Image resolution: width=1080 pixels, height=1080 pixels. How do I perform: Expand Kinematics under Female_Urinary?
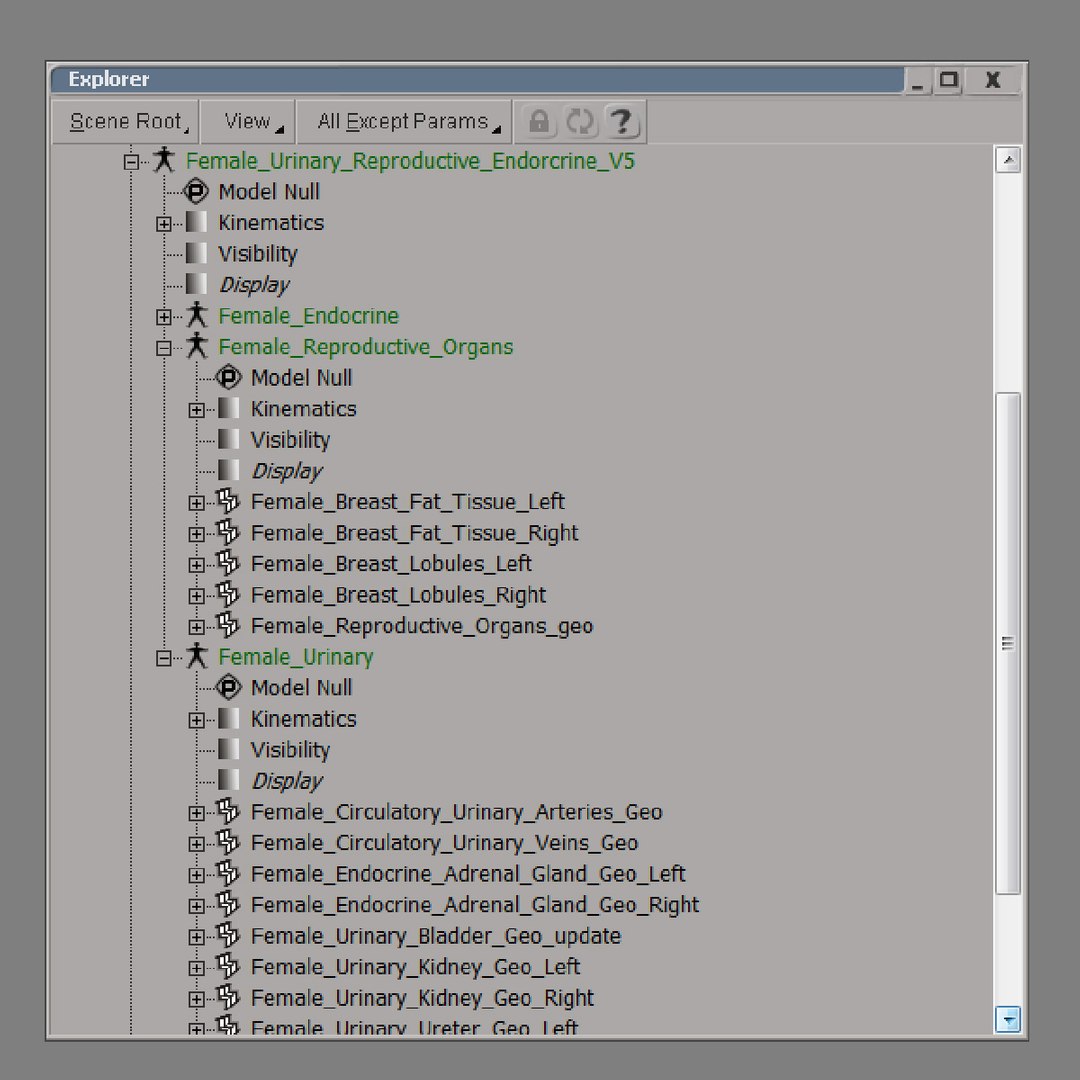coord(196,720)
